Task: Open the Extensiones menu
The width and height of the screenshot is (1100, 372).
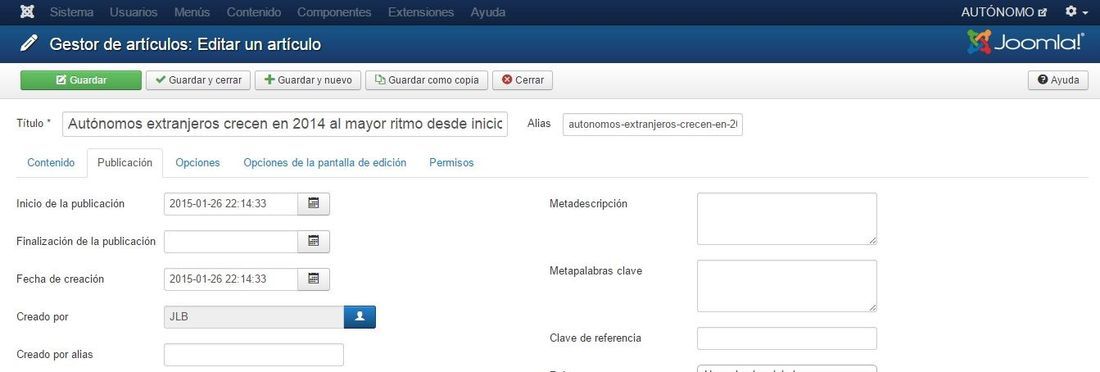Action: [421, 12]
